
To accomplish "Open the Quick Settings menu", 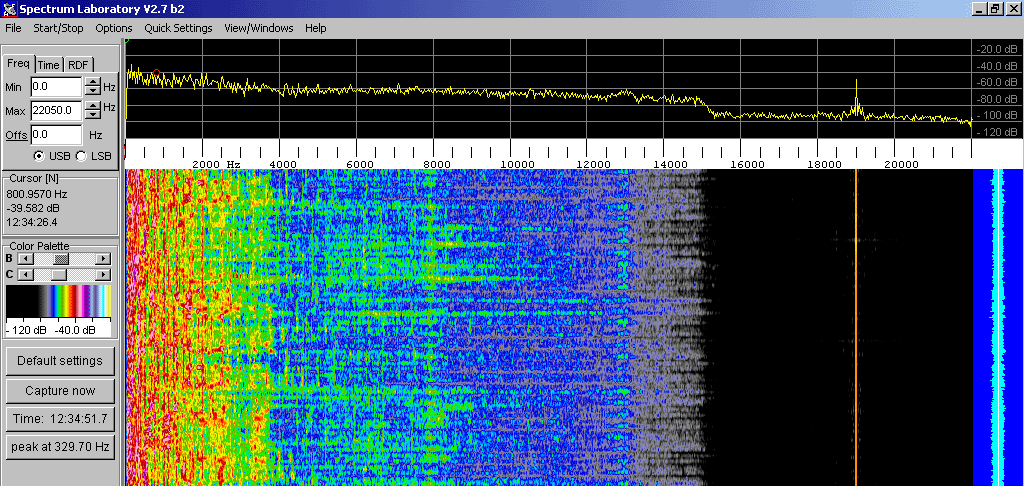I will (x=178, y=28).
